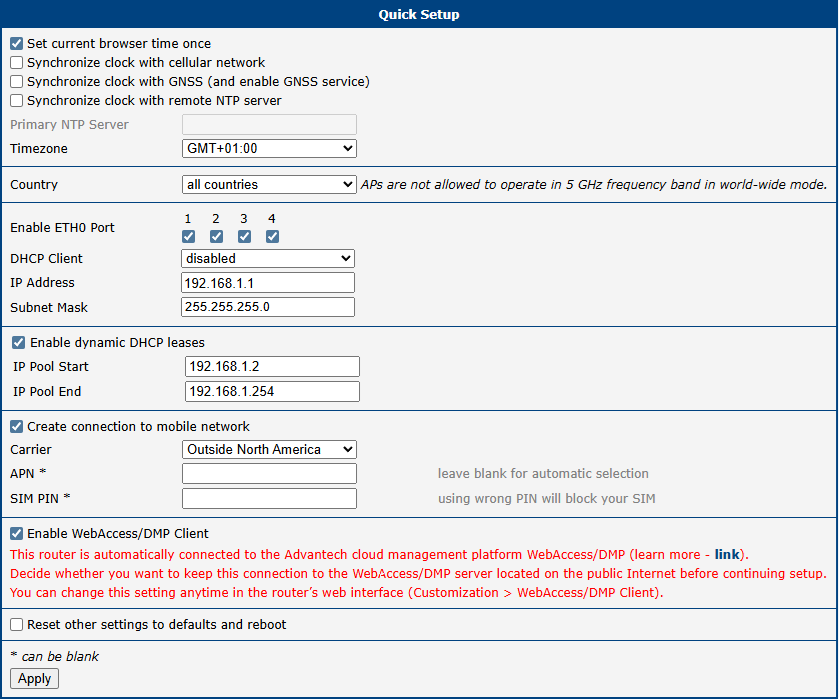Click the Primary NTP Server field
This screenshot has height=700, width=839.
point(269,125)
